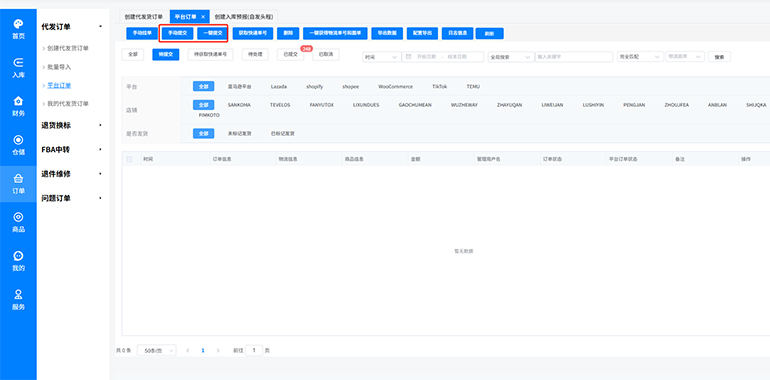Filter orders by 待处理 status

click(x=255, y=54)
